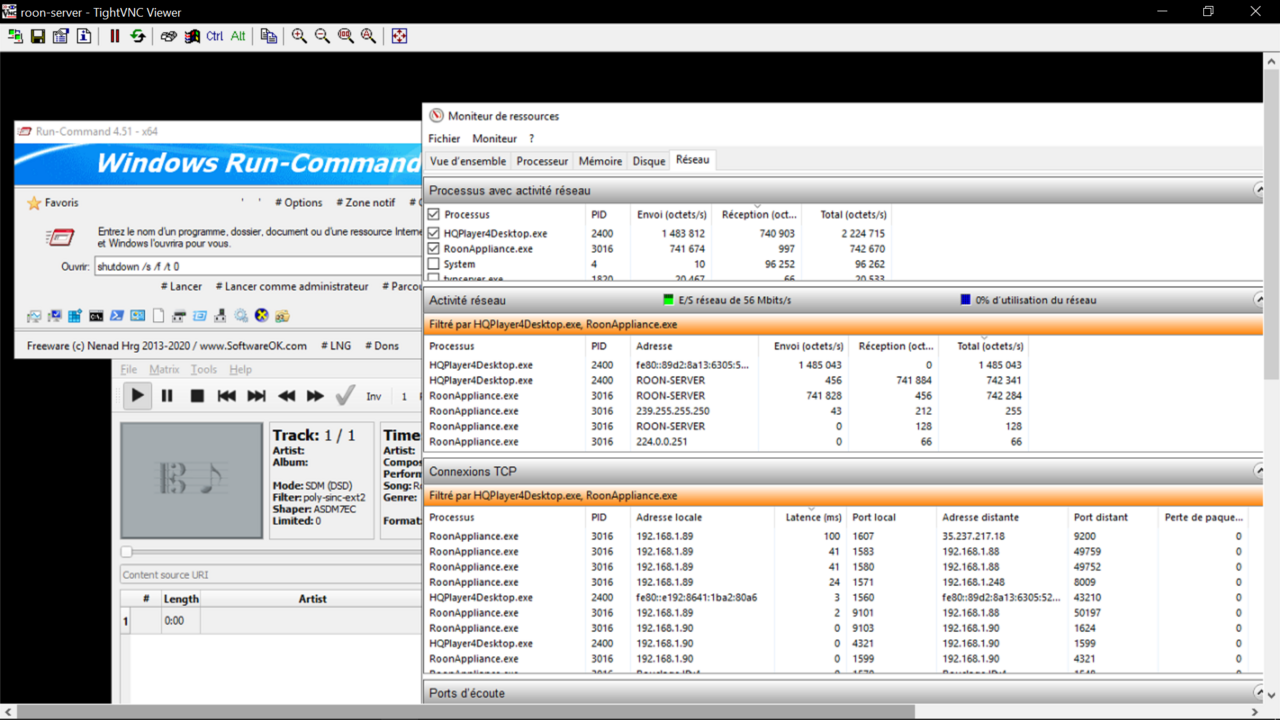1280x720 pixels.
Task: Click HQPlayer rewind button
Action: pos(286,396)
